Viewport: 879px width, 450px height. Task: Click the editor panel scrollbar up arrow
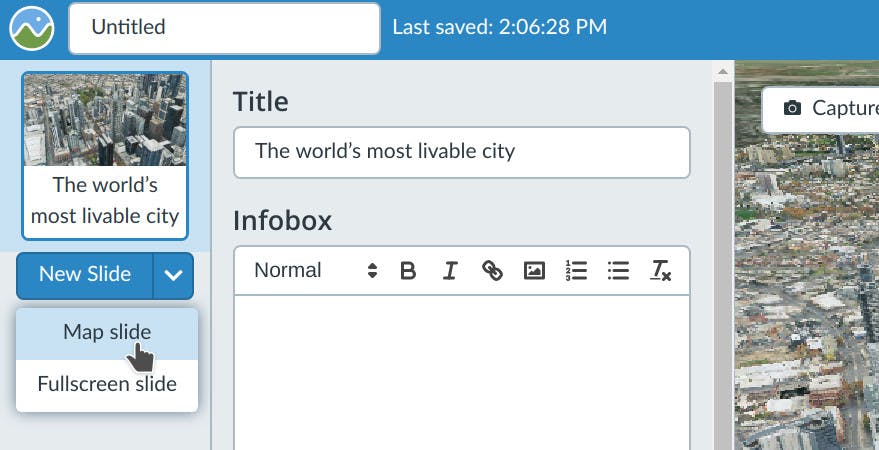click(x=722, y=71)
